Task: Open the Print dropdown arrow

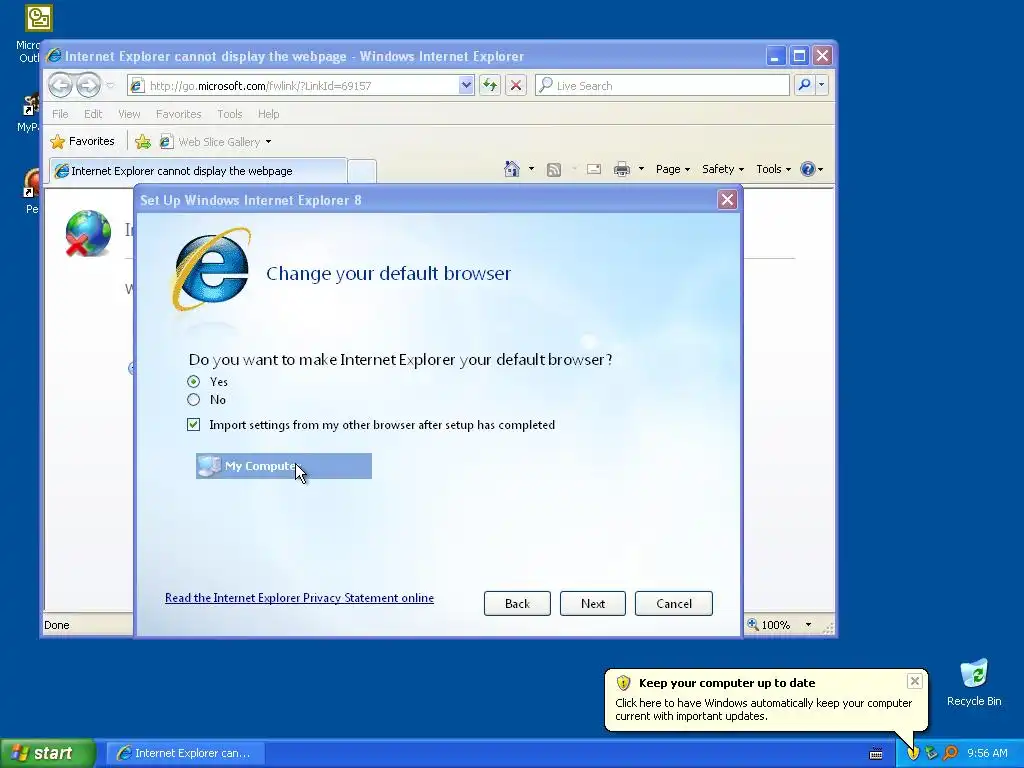Action: click(641, 169)
